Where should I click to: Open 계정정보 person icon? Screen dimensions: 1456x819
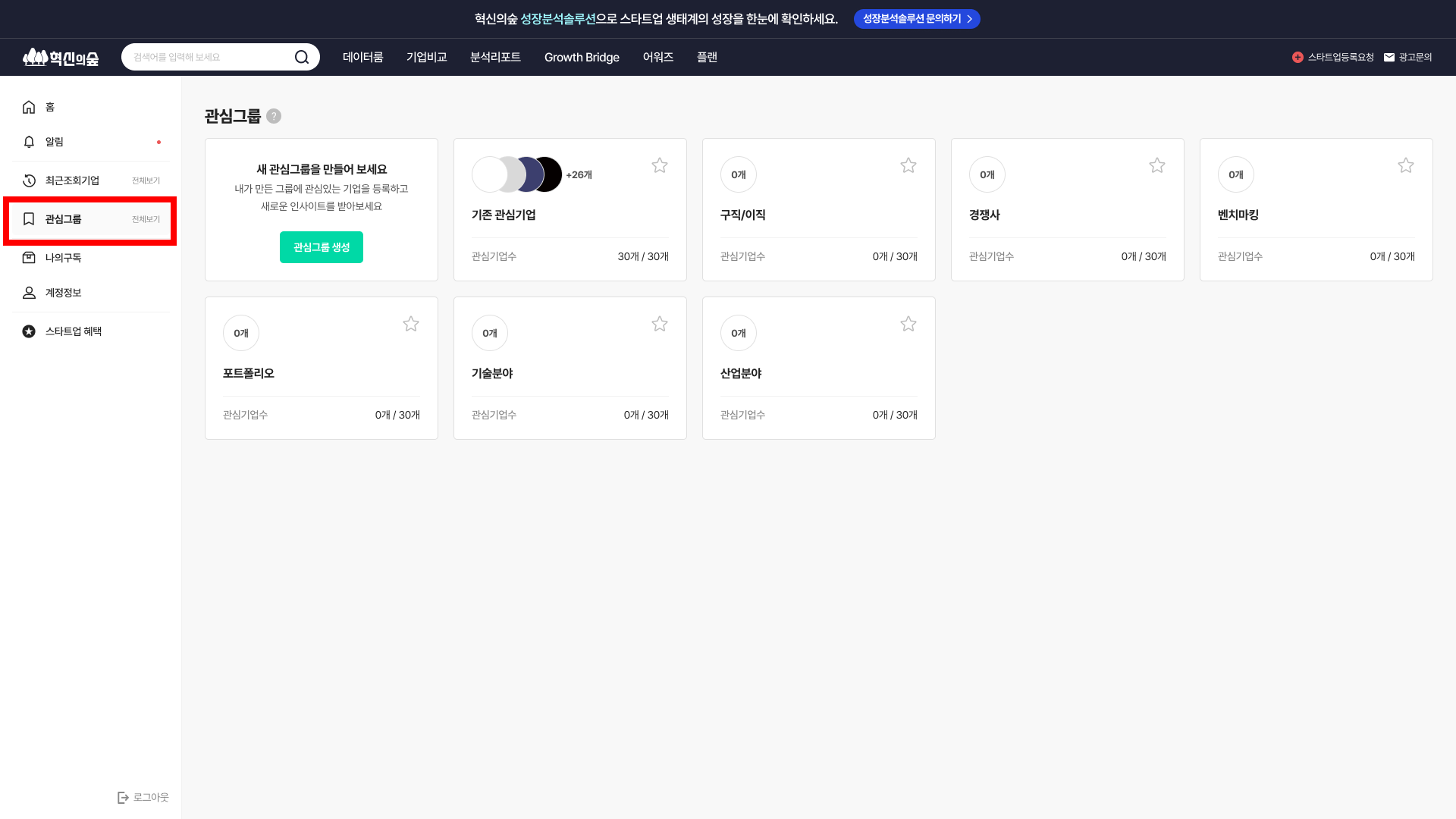click(x=29, y=293)
